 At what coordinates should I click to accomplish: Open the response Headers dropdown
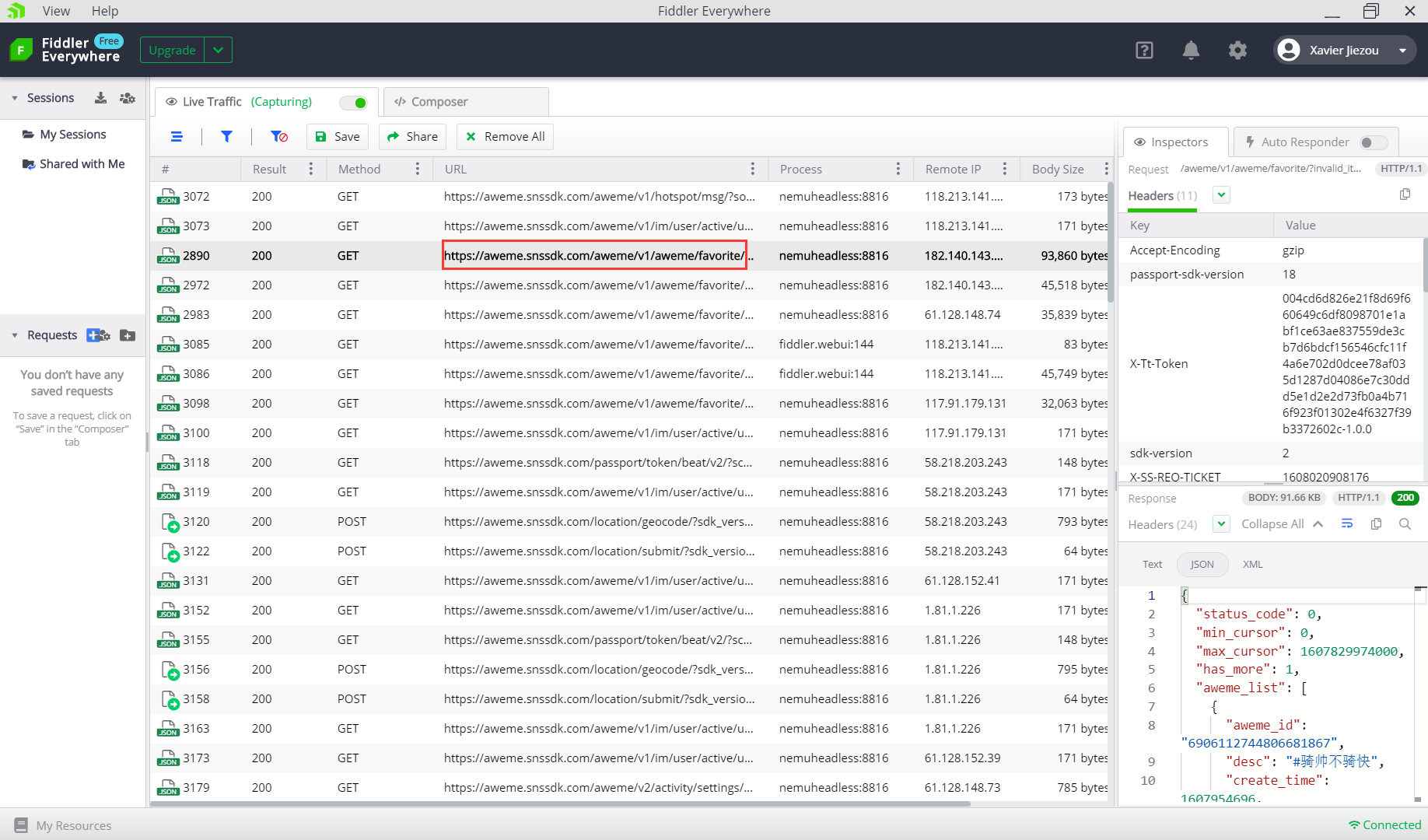[x=1221, y=524]
